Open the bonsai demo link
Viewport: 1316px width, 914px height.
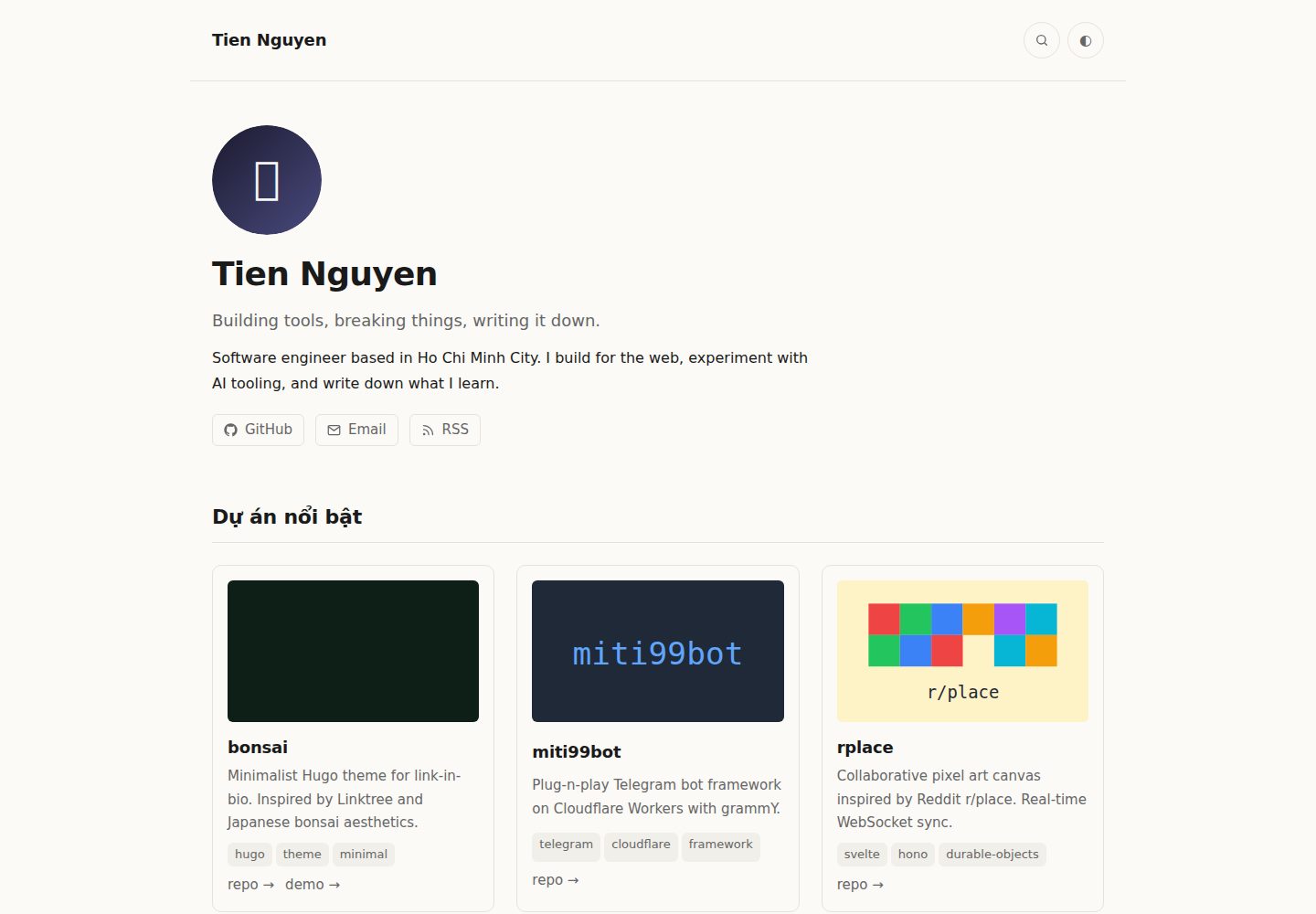point(313,885)
